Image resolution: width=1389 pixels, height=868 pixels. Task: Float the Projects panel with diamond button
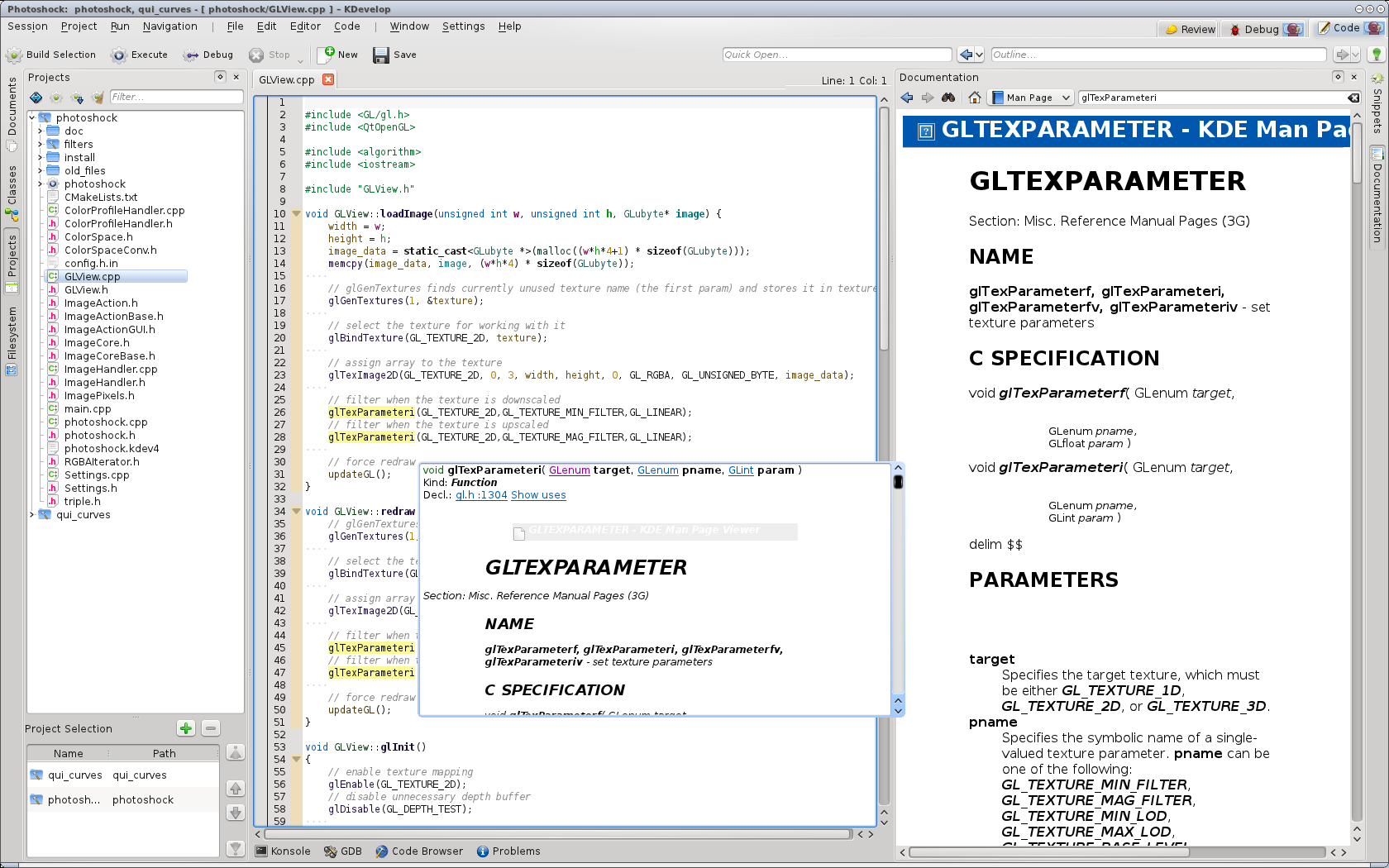point(220,77)
